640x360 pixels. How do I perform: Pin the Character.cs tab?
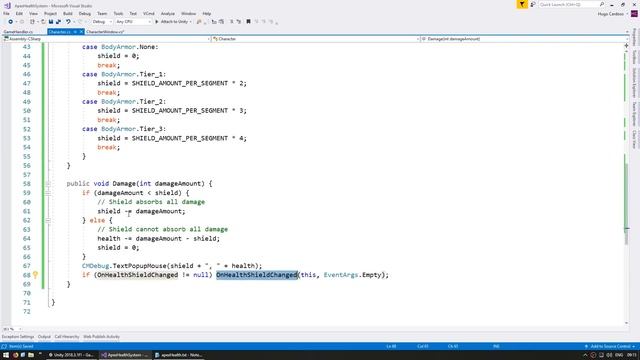tap(76, 31)
